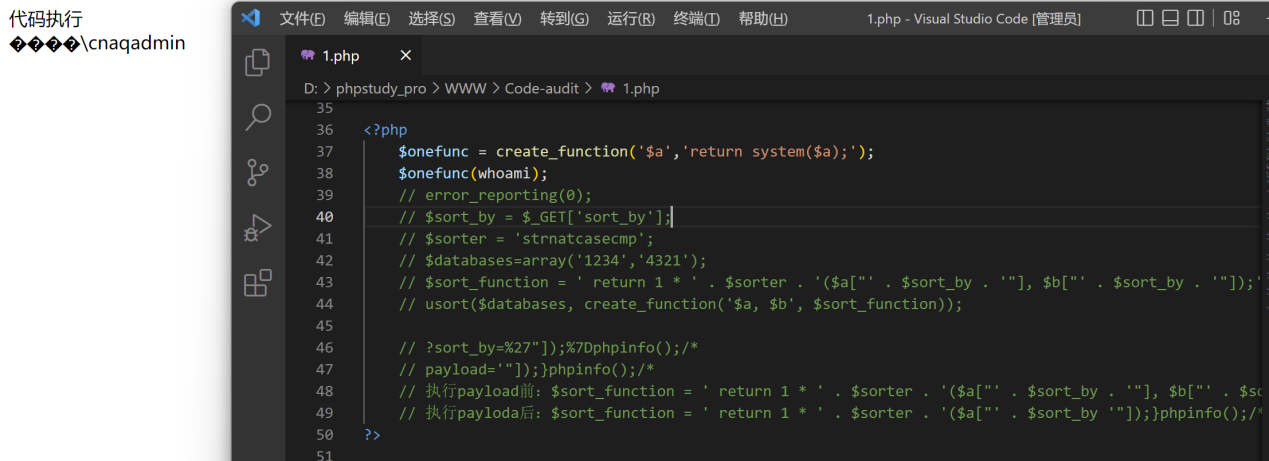Open the 转到(G) menu
Viewport: 1269px width, 461px height.
click(x=564, y=19)
